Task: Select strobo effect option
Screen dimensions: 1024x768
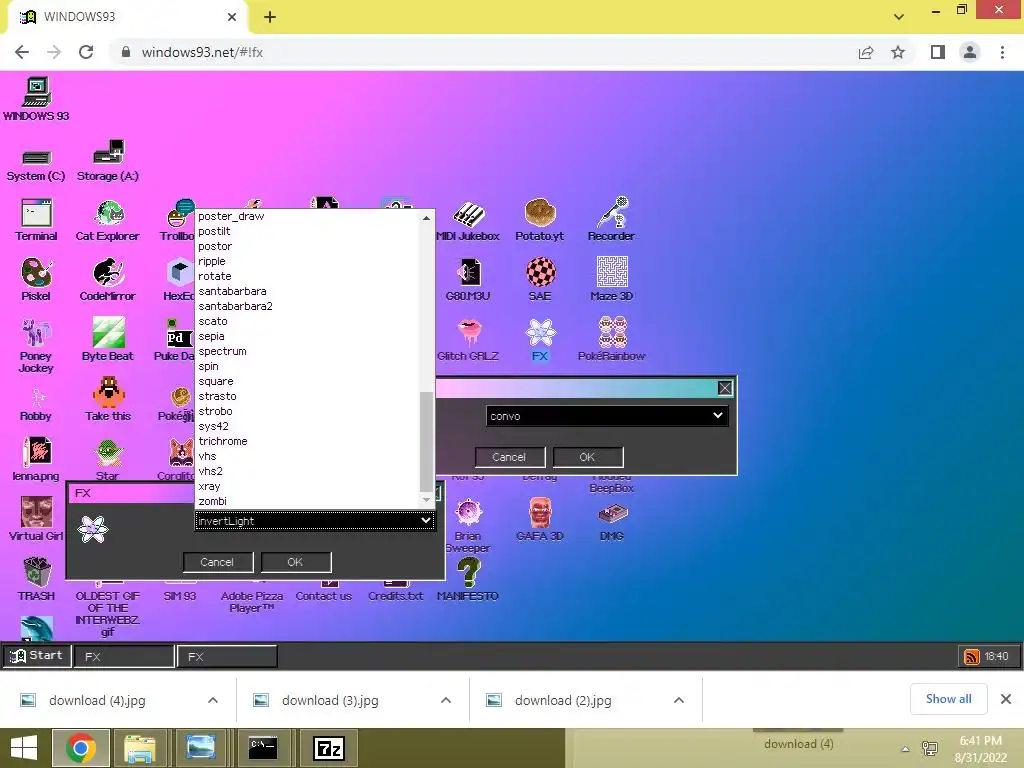Action: [x=215, y=411]
